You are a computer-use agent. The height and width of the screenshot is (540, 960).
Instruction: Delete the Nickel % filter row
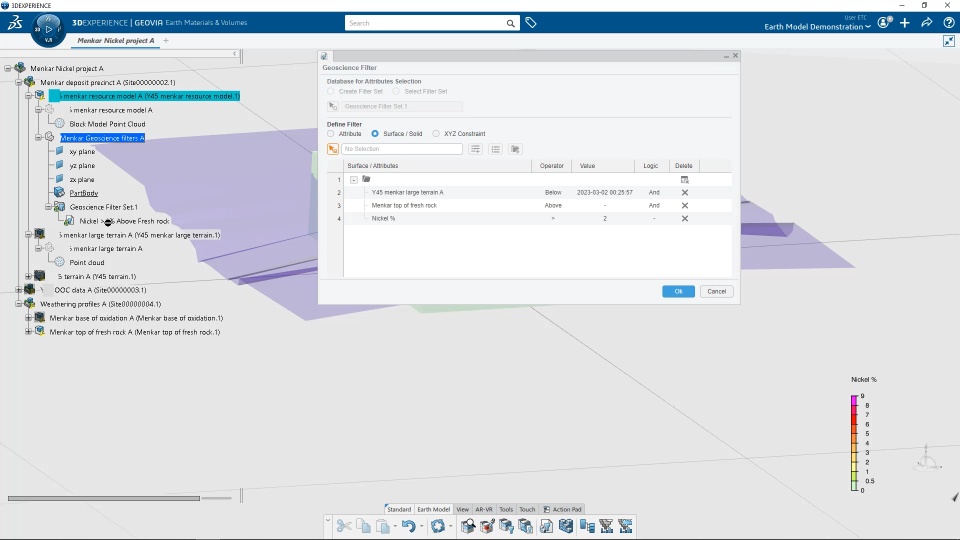click(684, 219)
